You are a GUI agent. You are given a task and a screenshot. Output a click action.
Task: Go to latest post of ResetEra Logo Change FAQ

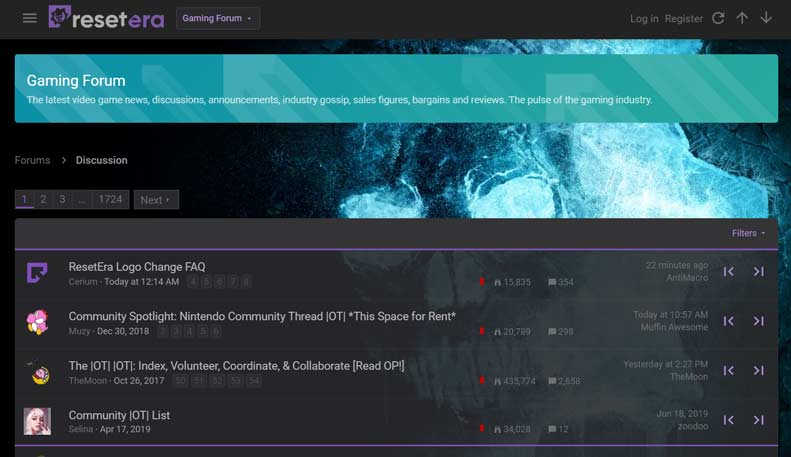pyautogui.click(x=759, y=271)
